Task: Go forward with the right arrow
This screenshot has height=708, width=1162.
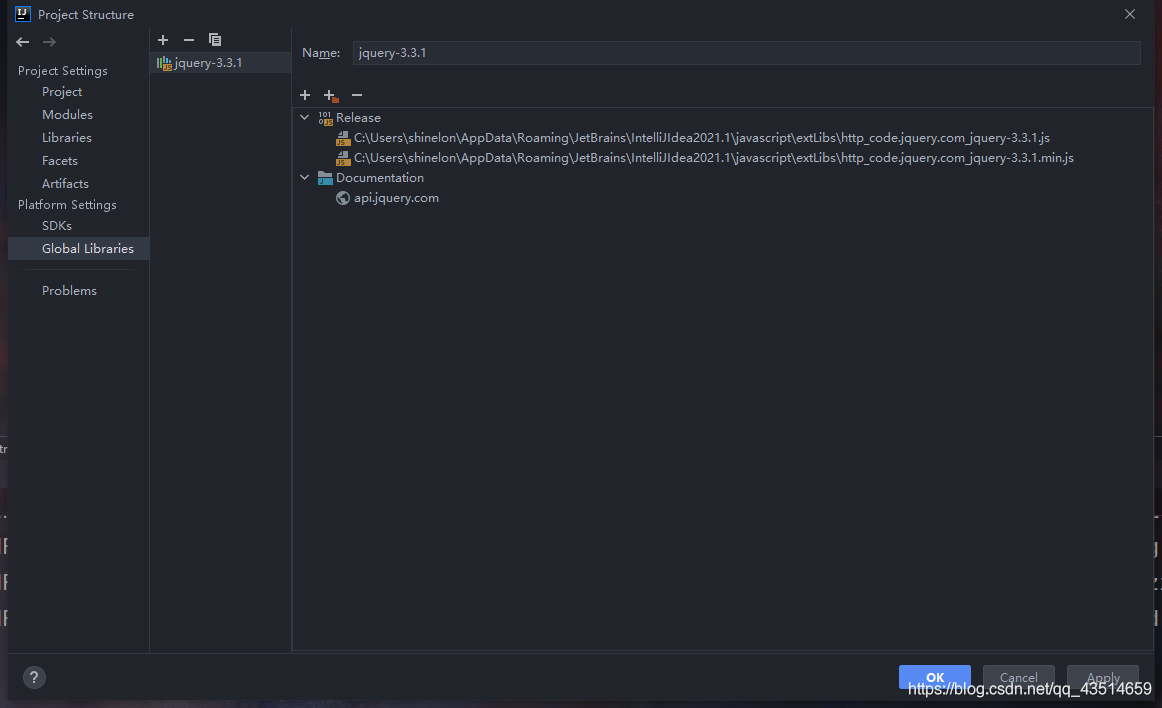Action: pos(49,42)
